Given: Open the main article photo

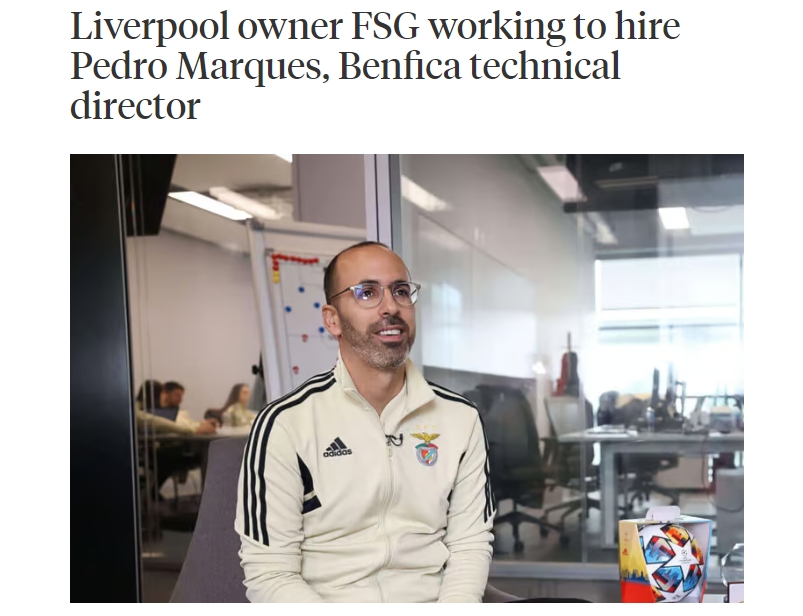Looking at the screenshot, I should click(x=407, y=378).
